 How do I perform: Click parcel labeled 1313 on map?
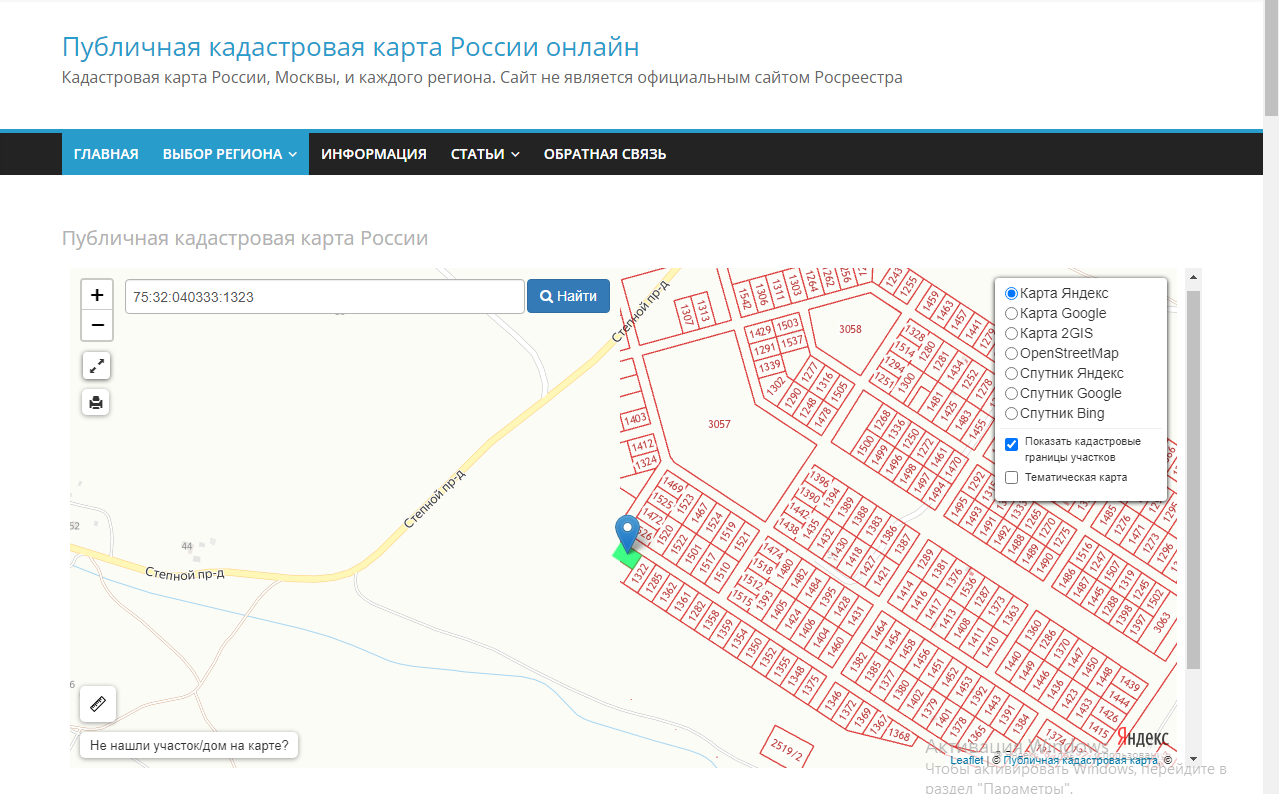coord(703,310)
